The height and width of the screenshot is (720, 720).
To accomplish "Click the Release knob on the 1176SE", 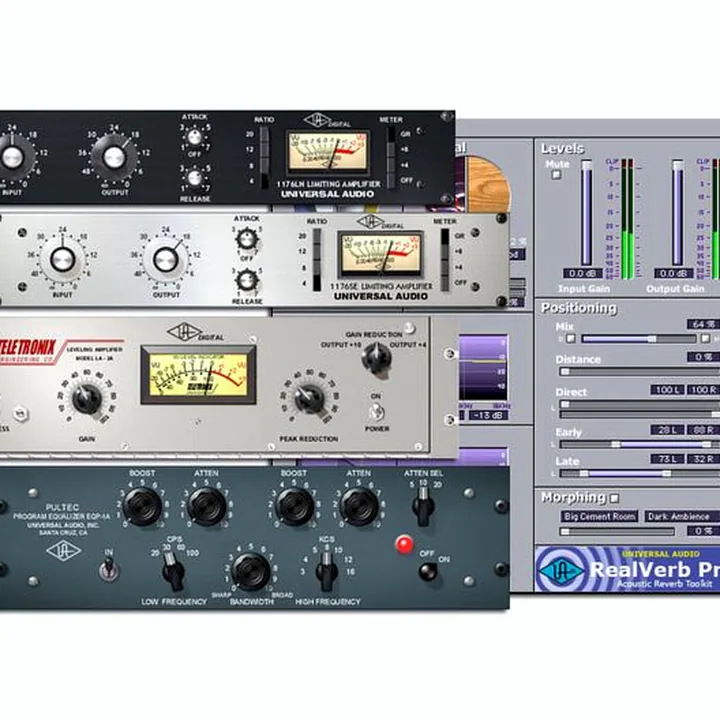I will (247, 280).
